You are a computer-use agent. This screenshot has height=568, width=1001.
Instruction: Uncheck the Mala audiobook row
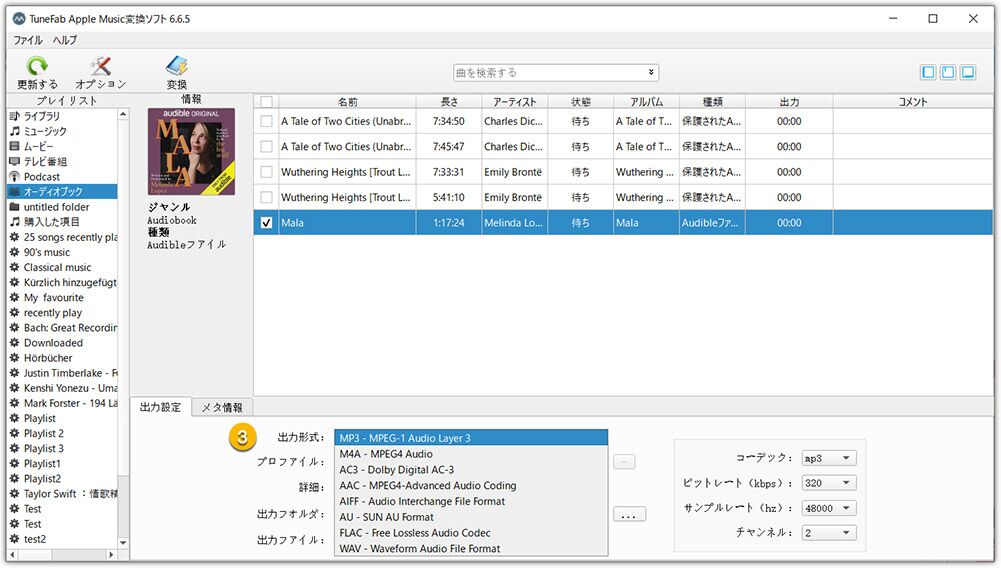pos(266,223)
